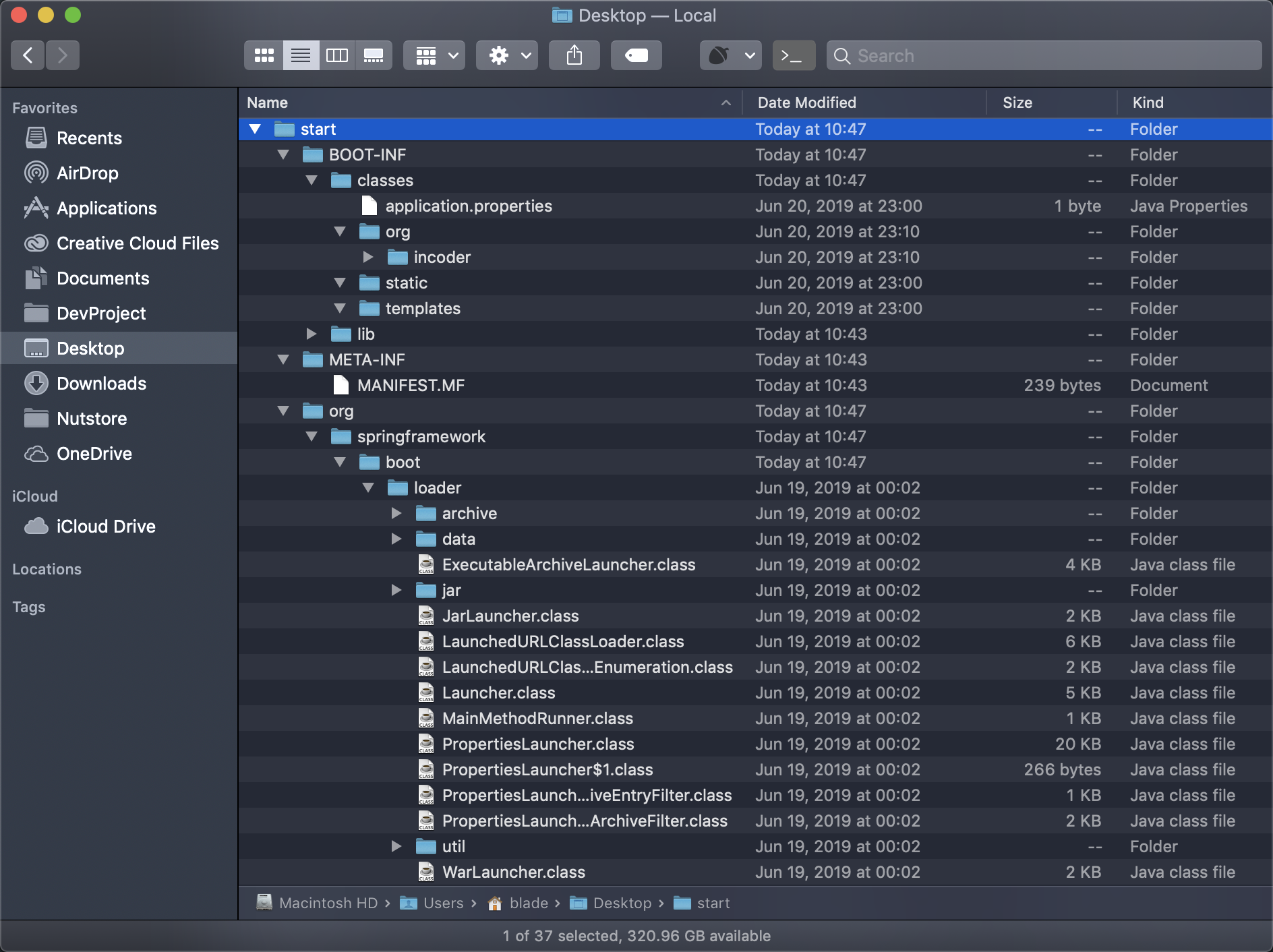The image size is (1273, 952).
Task: Open Downloads in the sidebar
Action: coord(119,384)
